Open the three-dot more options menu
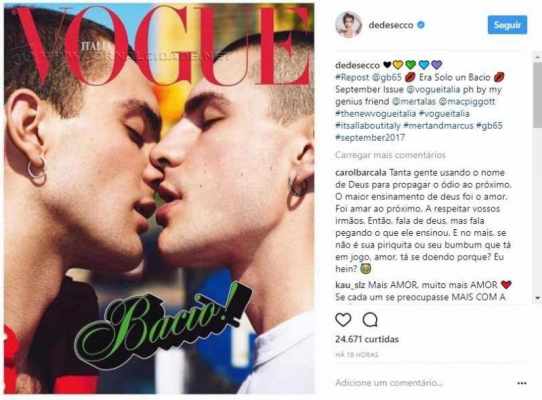Screen dimensions: 542x400 tap(522, 383)
